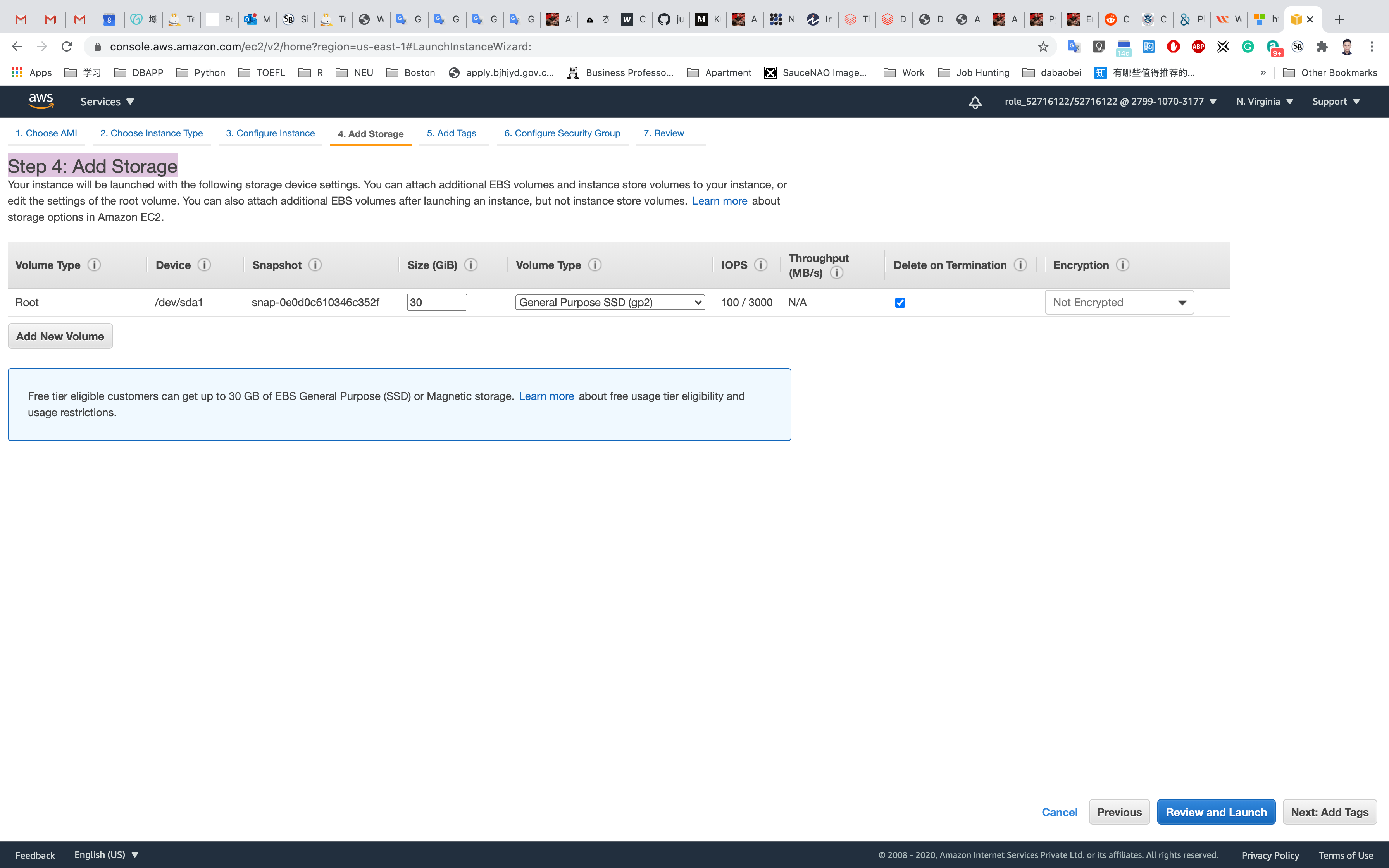The width and height of the screenshot is (1389, 868).
Task: Click info icon next to Encryption
Action: pos(1123,265)
